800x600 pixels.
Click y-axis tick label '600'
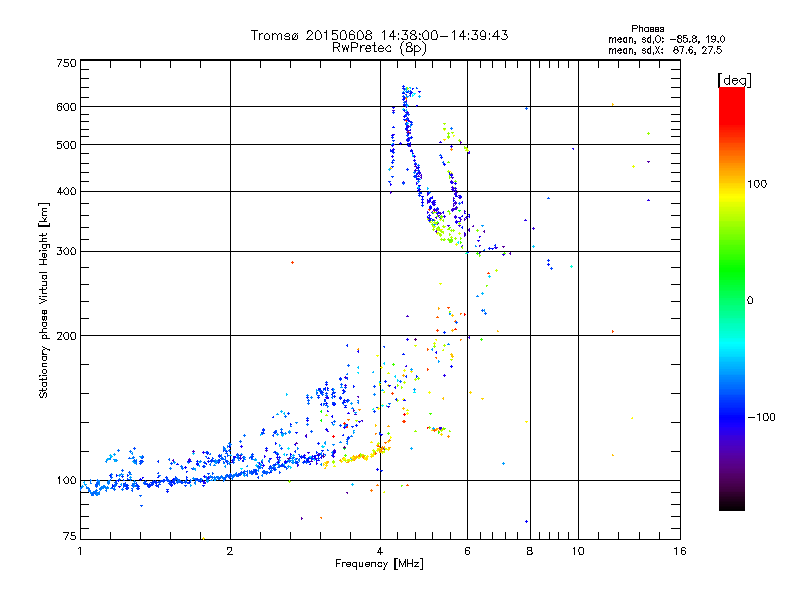pyautogui.click(x=66, y=107)
